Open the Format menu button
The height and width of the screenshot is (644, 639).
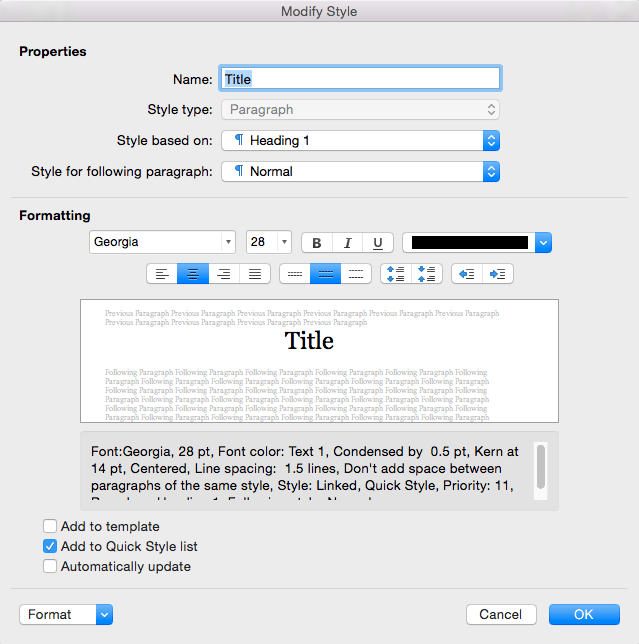click(x=66, y=614)
